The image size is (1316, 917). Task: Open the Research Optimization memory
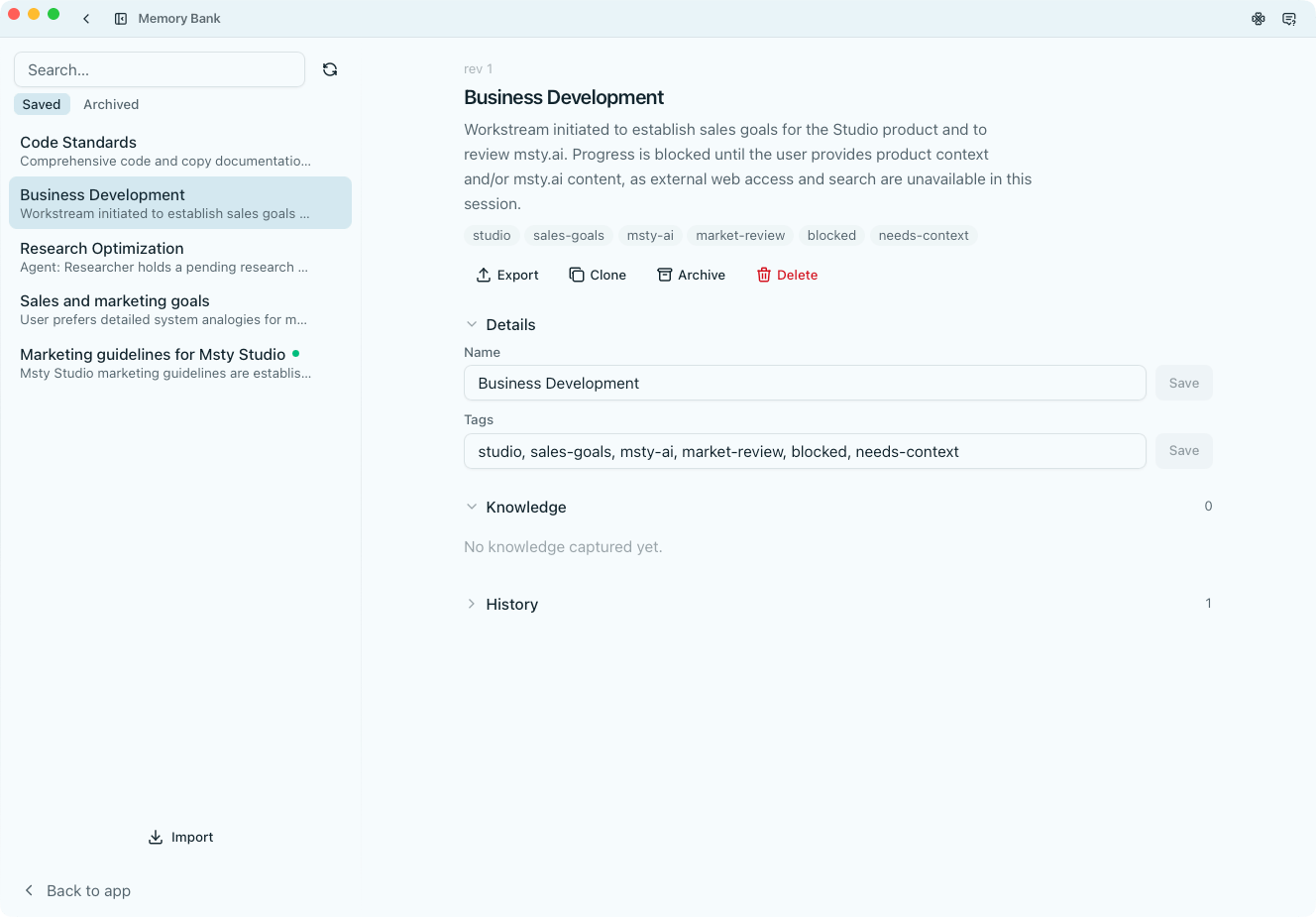click(x=180, y=257)
